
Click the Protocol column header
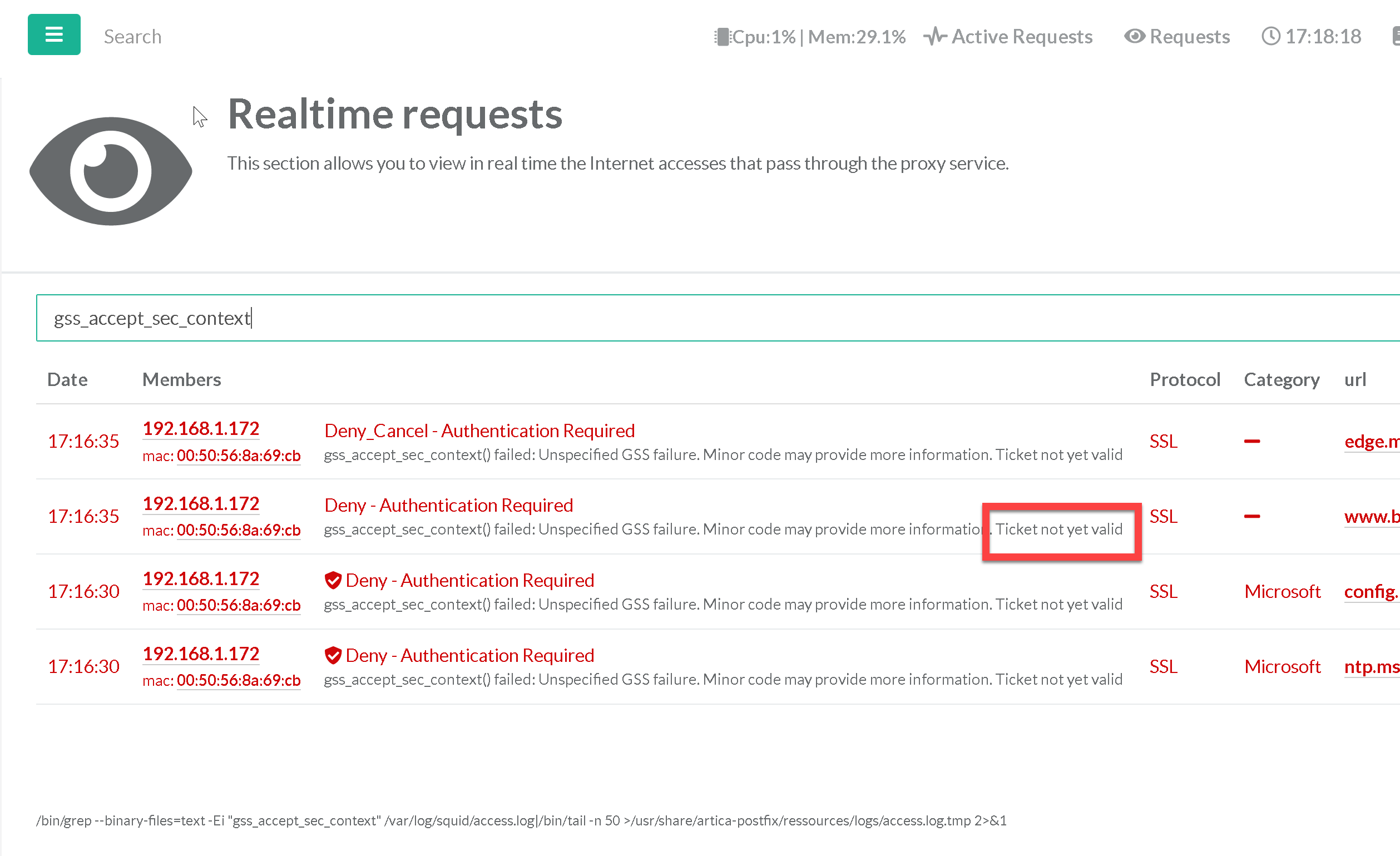1185,379
